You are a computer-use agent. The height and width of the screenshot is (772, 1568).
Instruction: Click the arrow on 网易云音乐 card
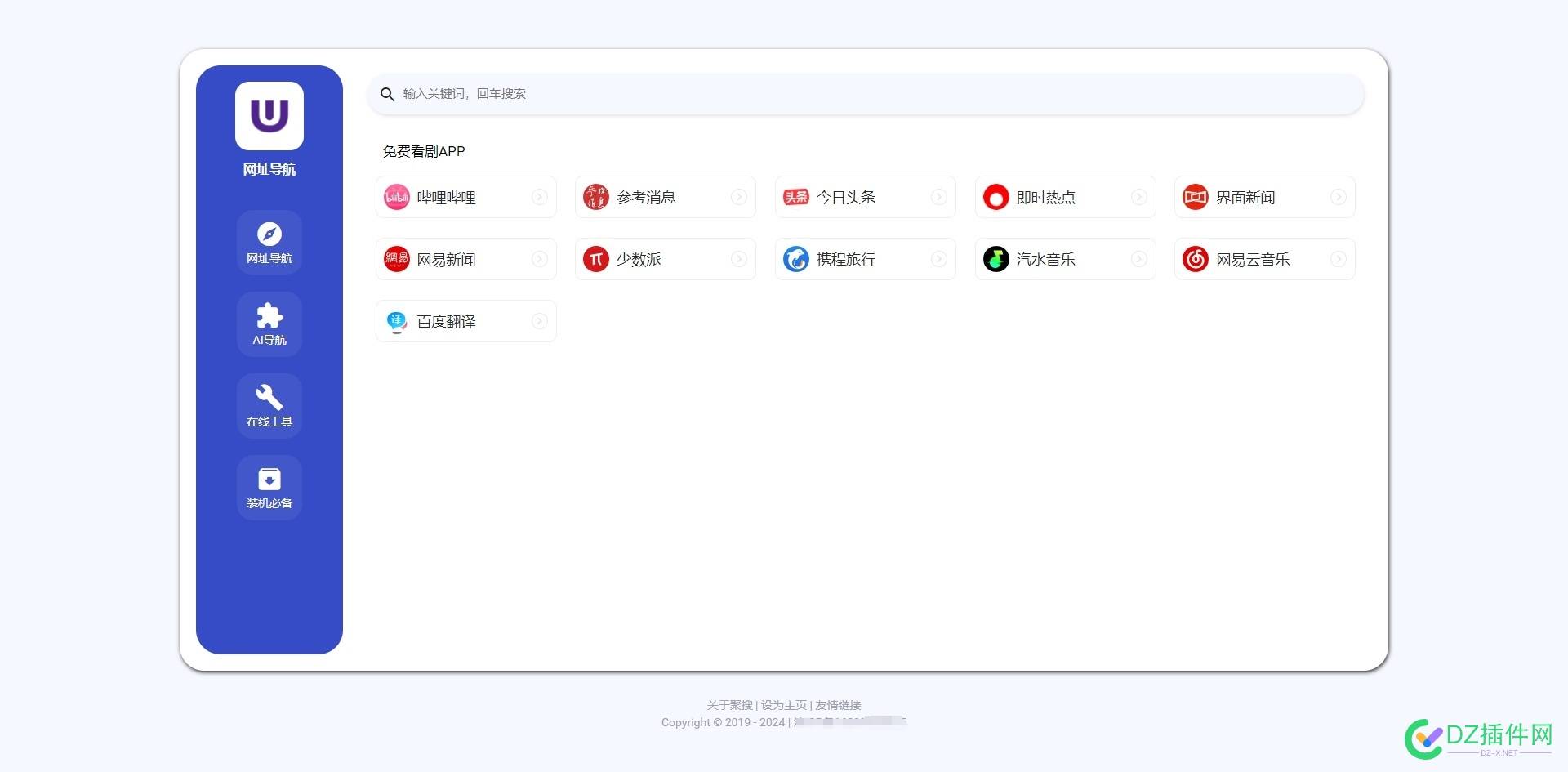coord(1339,259)
